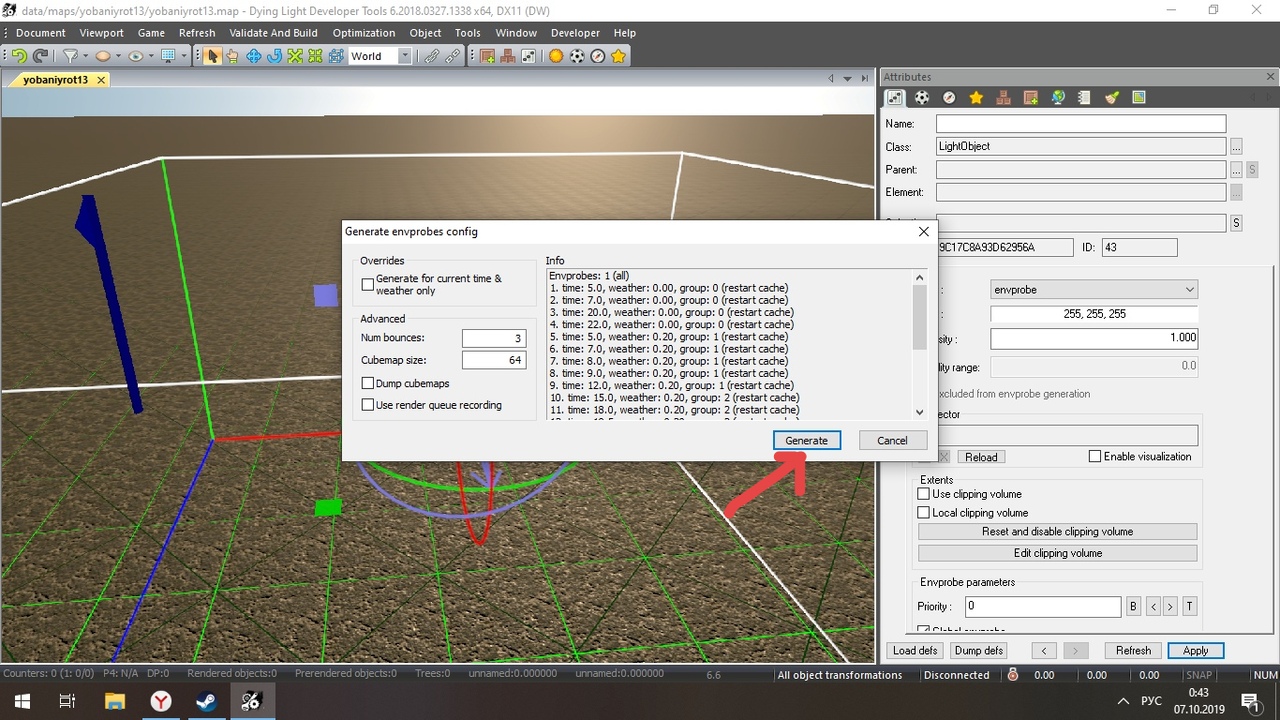Open the paint brush tab in Attributes panel

[x=1111, y=97]
